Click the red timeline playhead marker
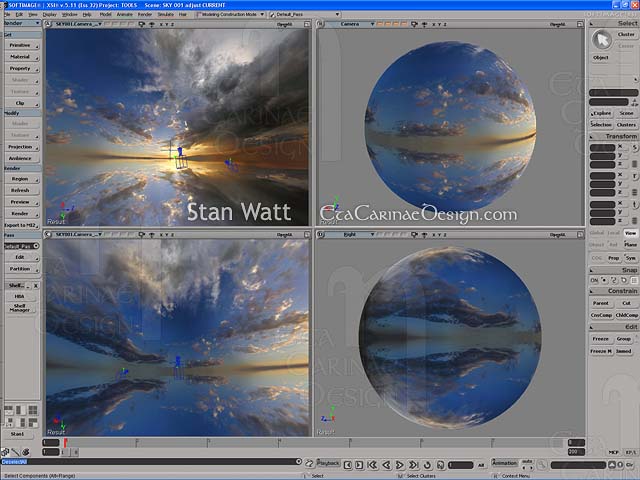 tap(66, 442)
